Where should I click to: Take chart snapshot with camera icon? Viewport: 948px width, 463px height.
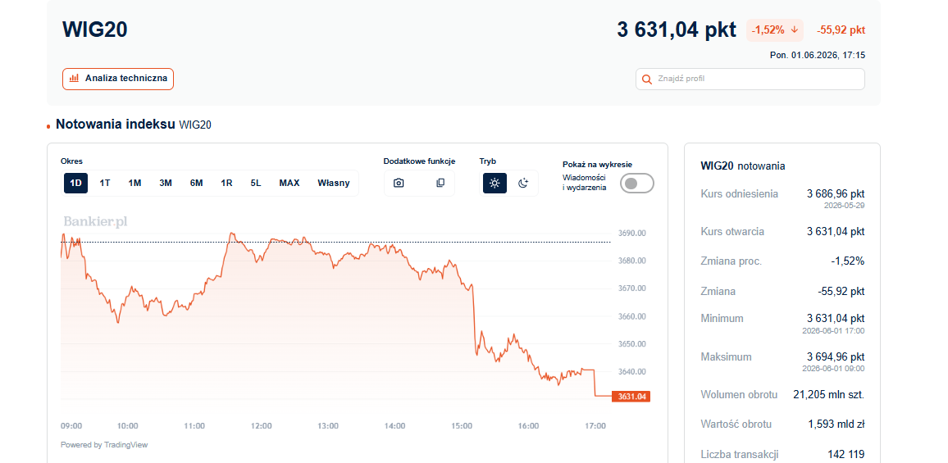tap(398, 183)
